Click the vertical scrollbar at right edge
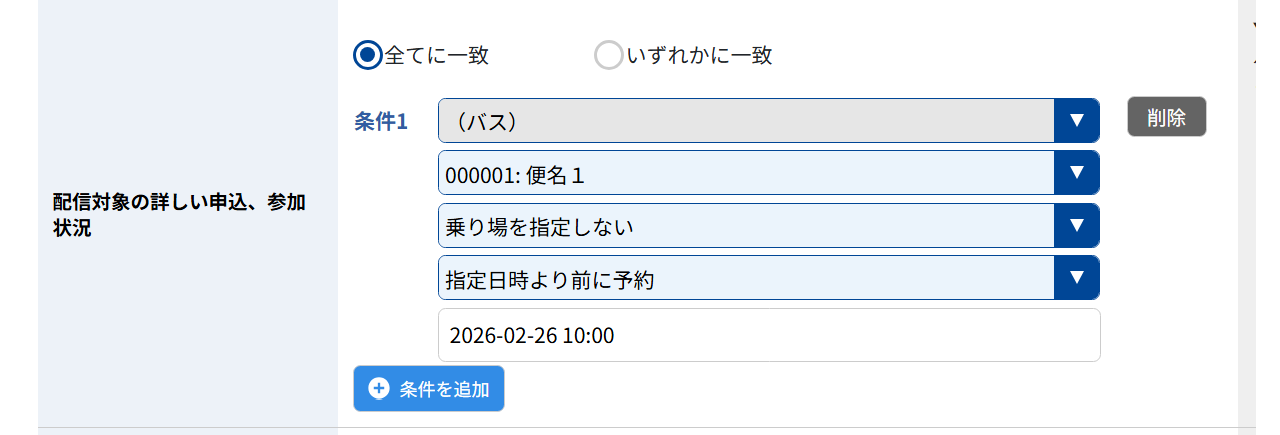This screenshot has width=1280, height=435. tap(1246, 217)
